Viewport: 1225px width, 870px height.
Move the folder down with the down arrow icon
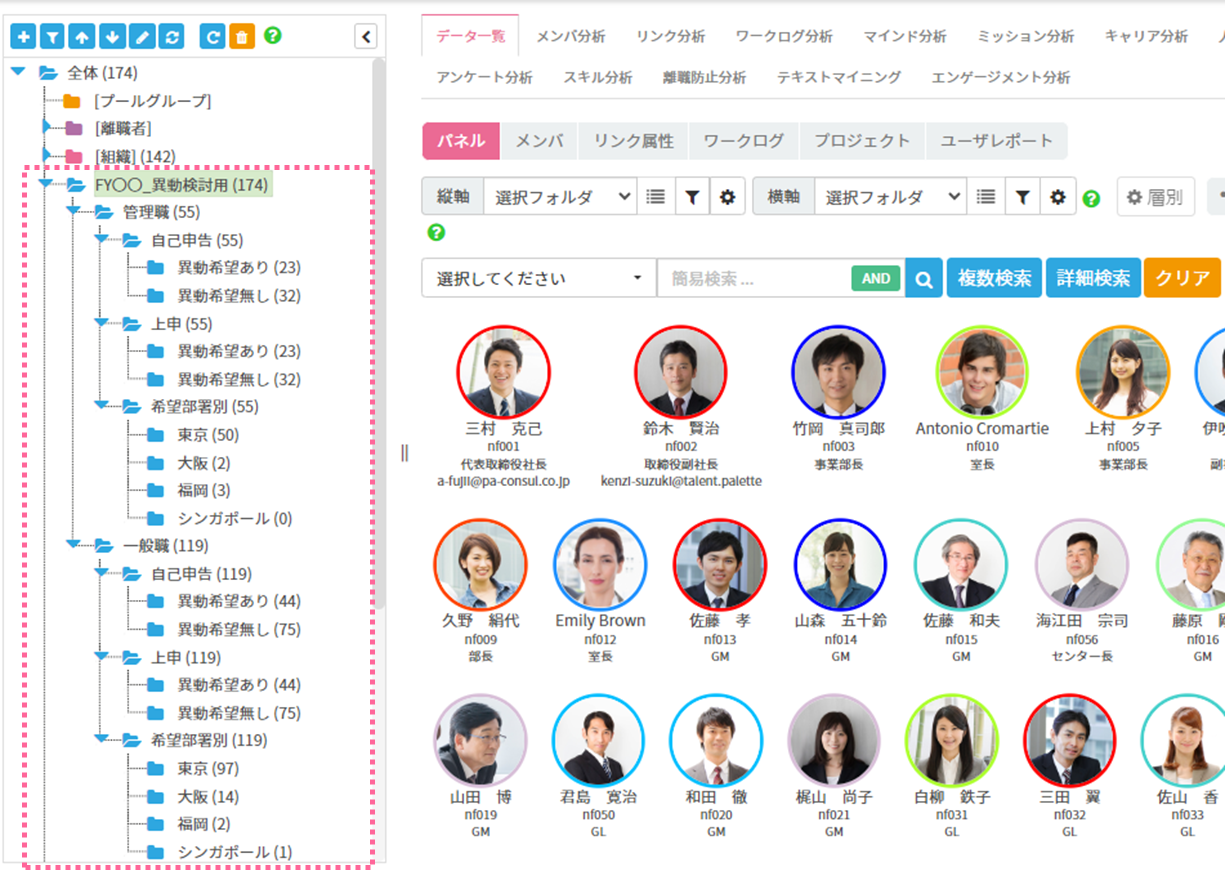(112, 37)
